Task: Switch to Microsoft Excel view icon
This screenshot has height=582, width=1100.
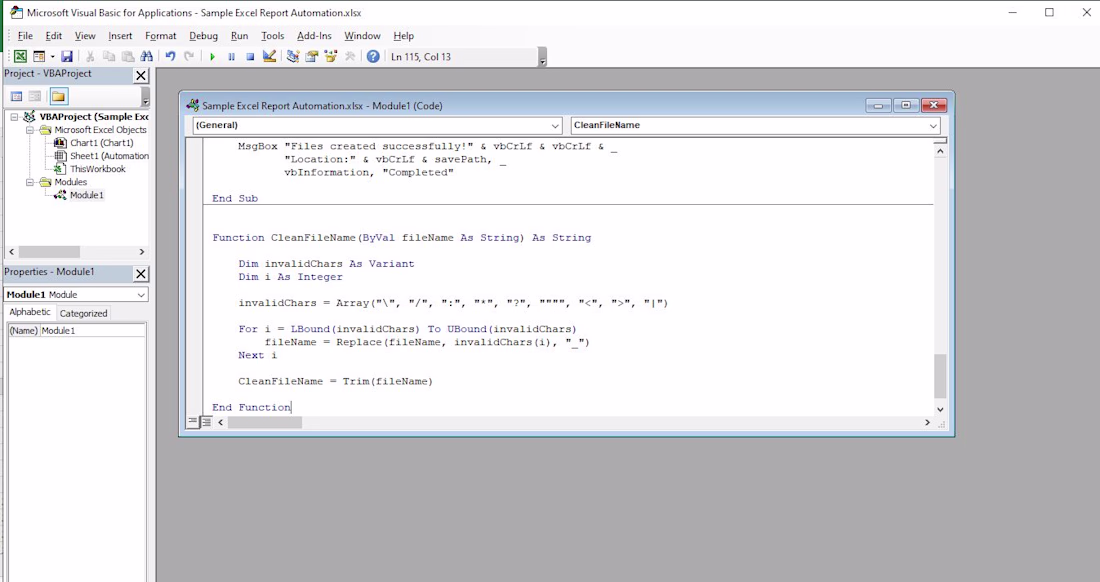Action: click(20, 57)
